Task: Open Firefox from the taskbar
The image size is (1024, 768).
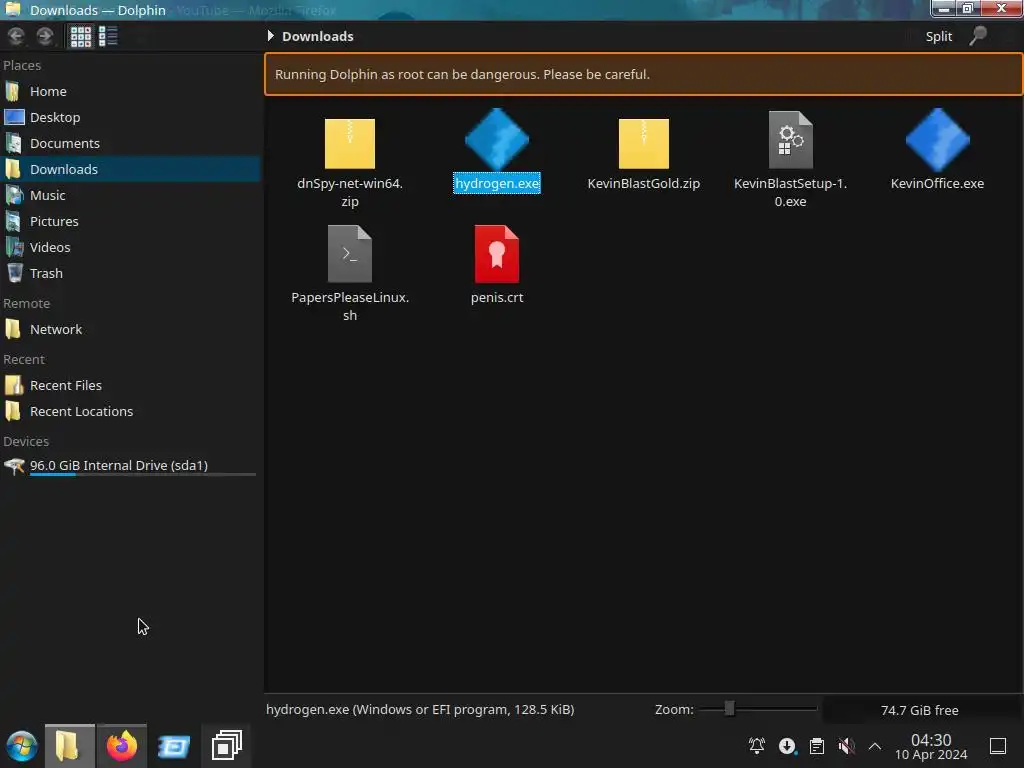Action: pos(122,746)
